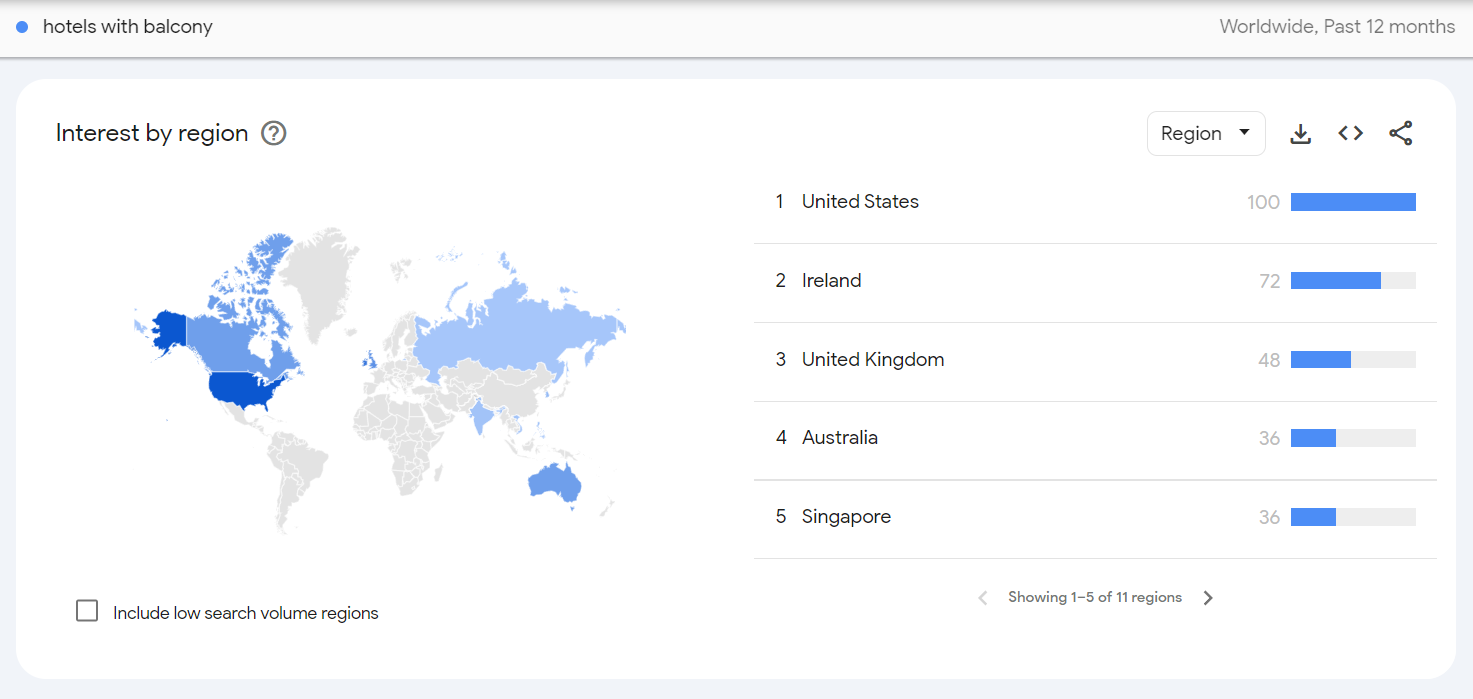Open the Interest by region help icon

tap(273, 134)
